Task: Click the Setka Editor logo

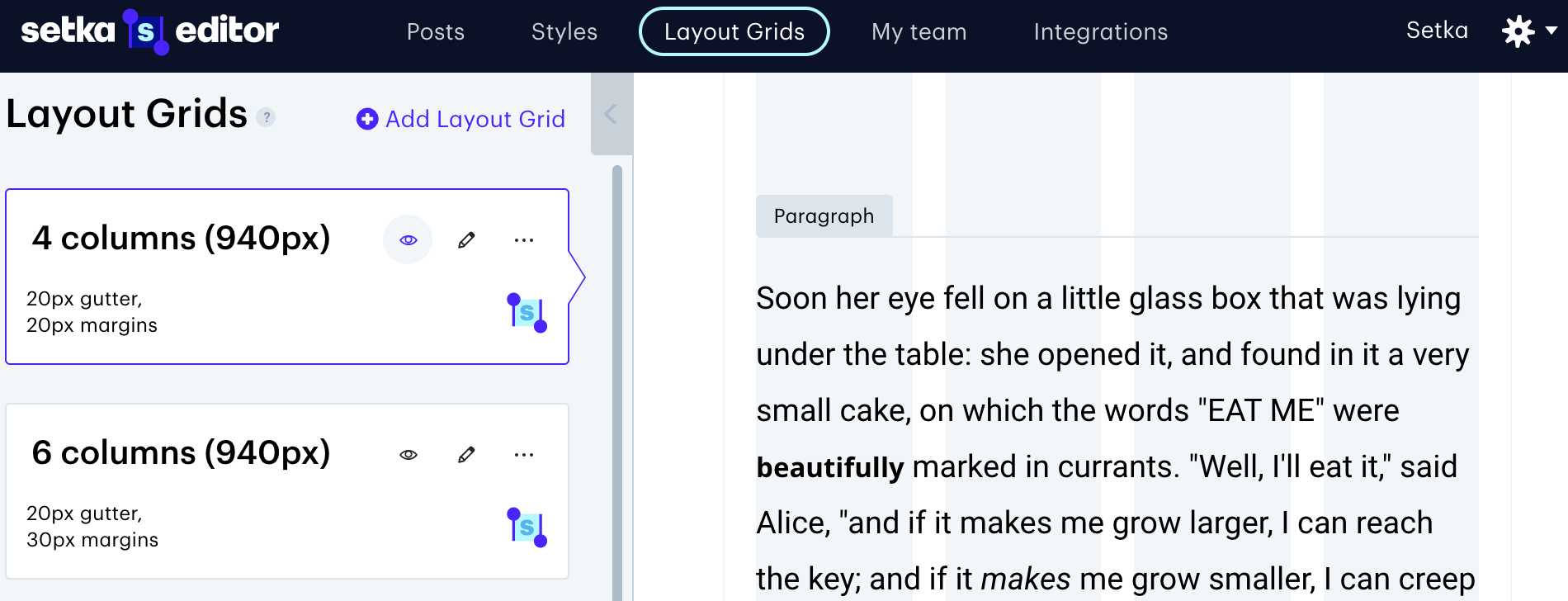Action: tap(149, 31)
